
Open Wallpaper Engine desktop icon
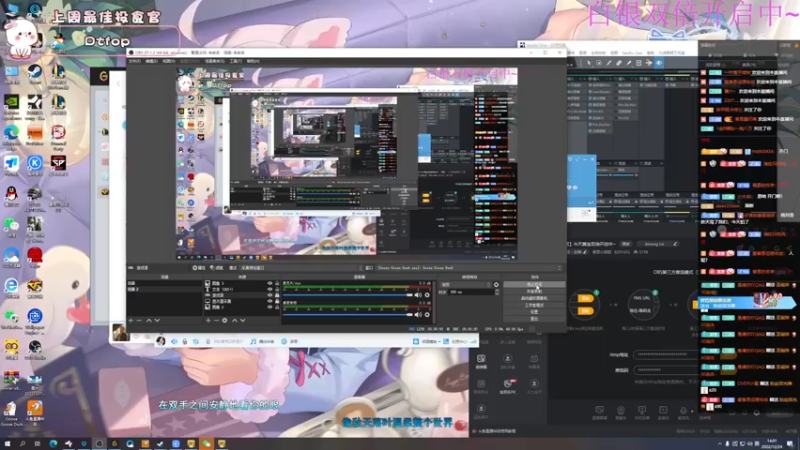click(35, 321)
